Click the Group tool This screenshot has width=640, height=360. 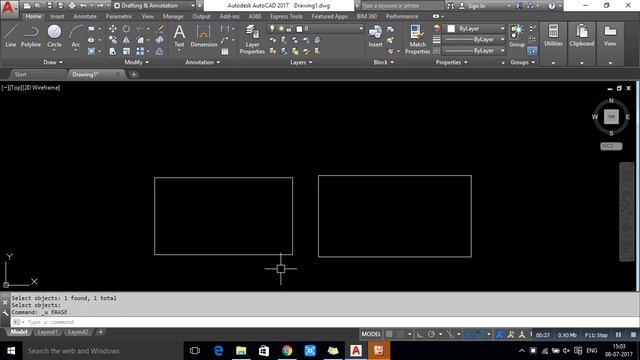517,36
